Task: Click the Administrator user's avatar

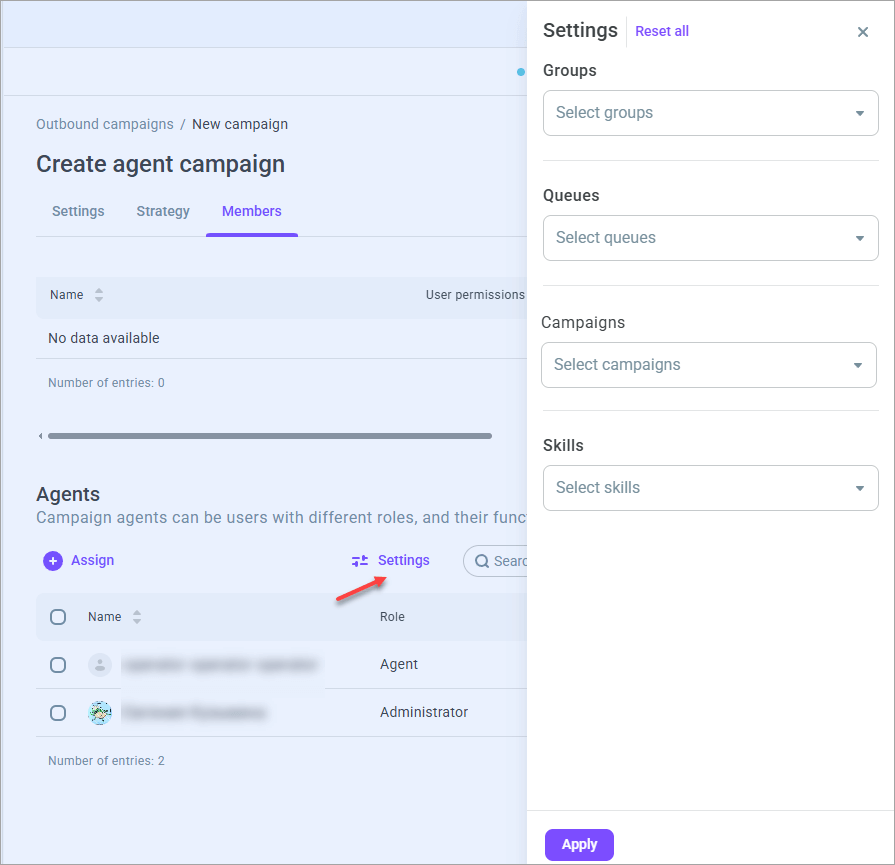Action: click(100, 713)
